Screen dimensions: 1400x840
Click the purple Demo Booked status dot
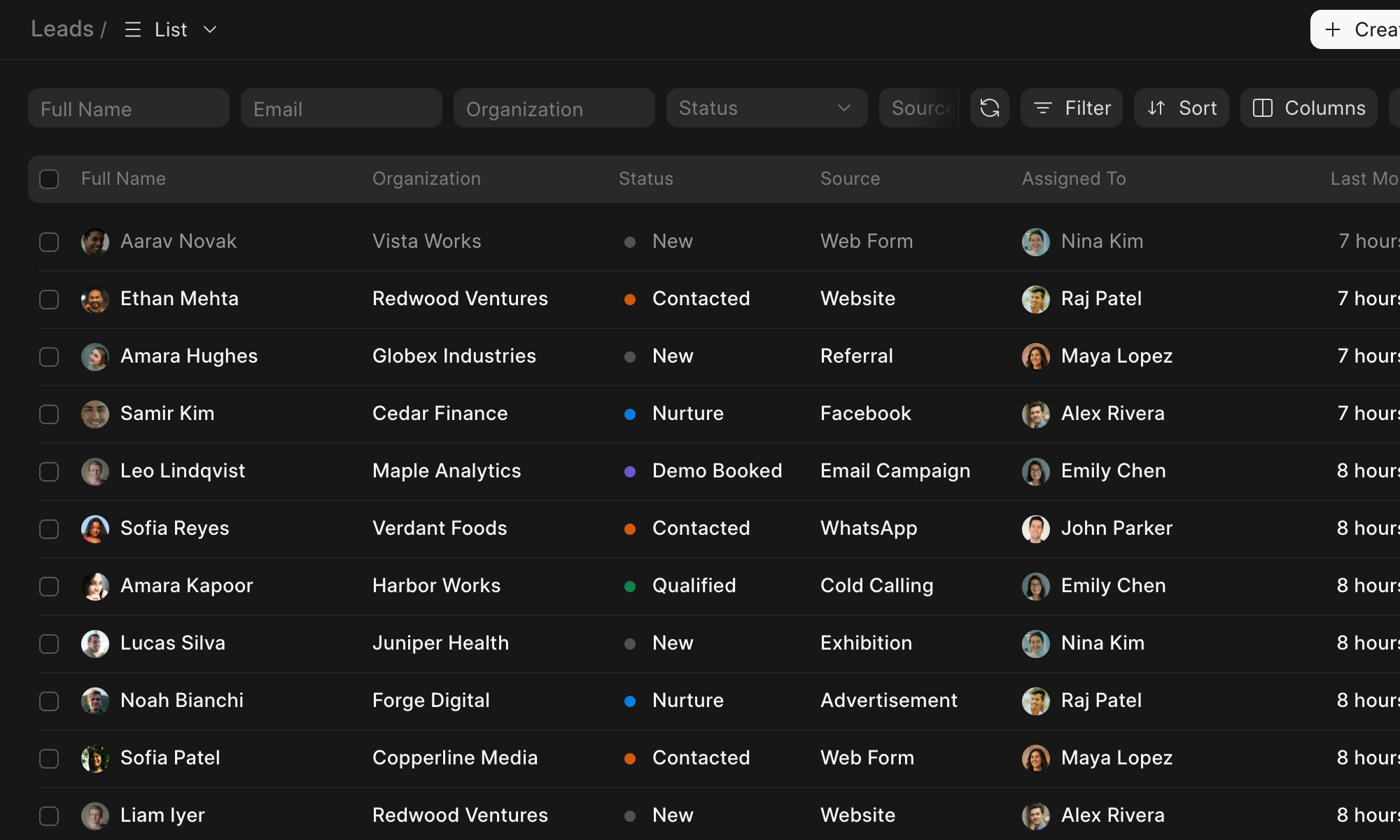[630, 472]
